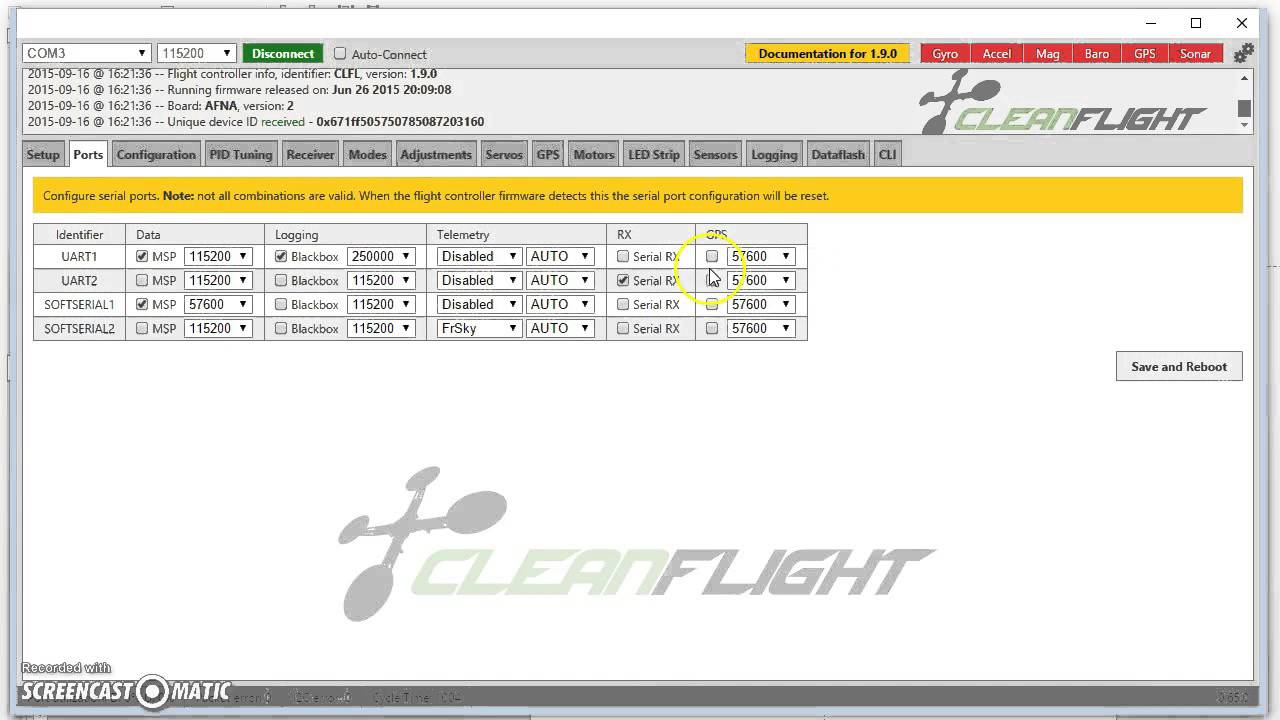
Task: Open SOFTSERIAL1 MSP 57600 baud dropdown
Action: click(x=218, y=304)
